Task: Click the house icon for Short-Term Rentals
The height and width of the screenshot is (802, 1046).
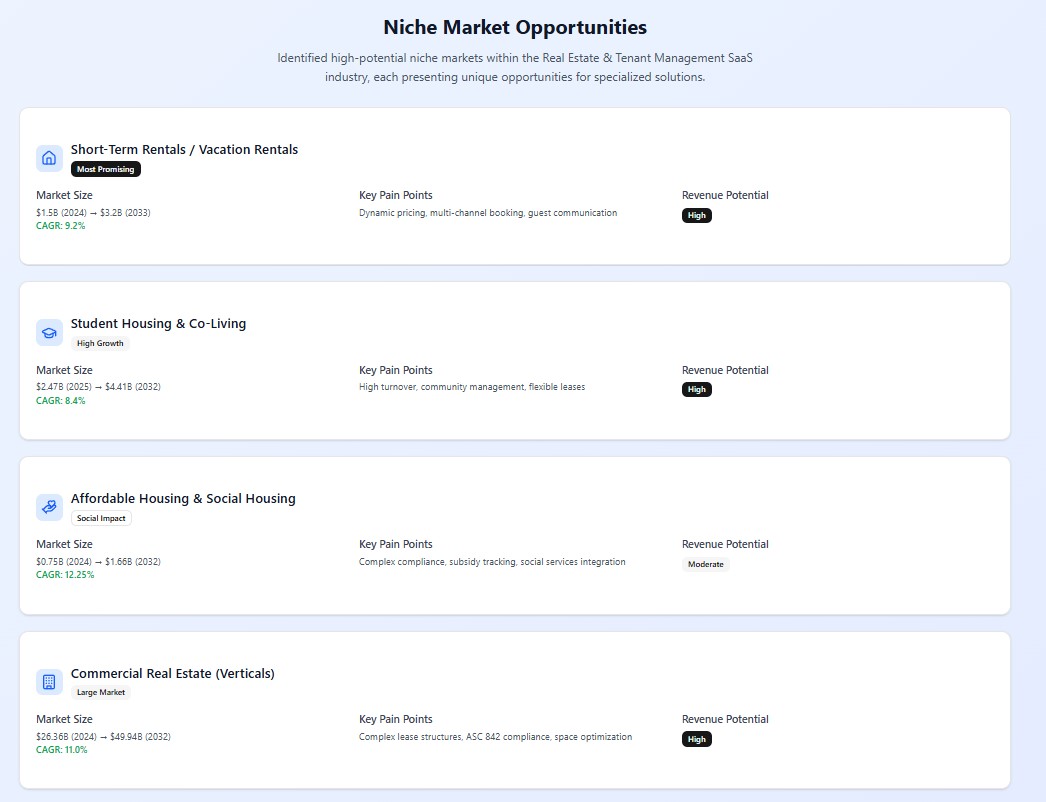Action: (x=49, y=158)
